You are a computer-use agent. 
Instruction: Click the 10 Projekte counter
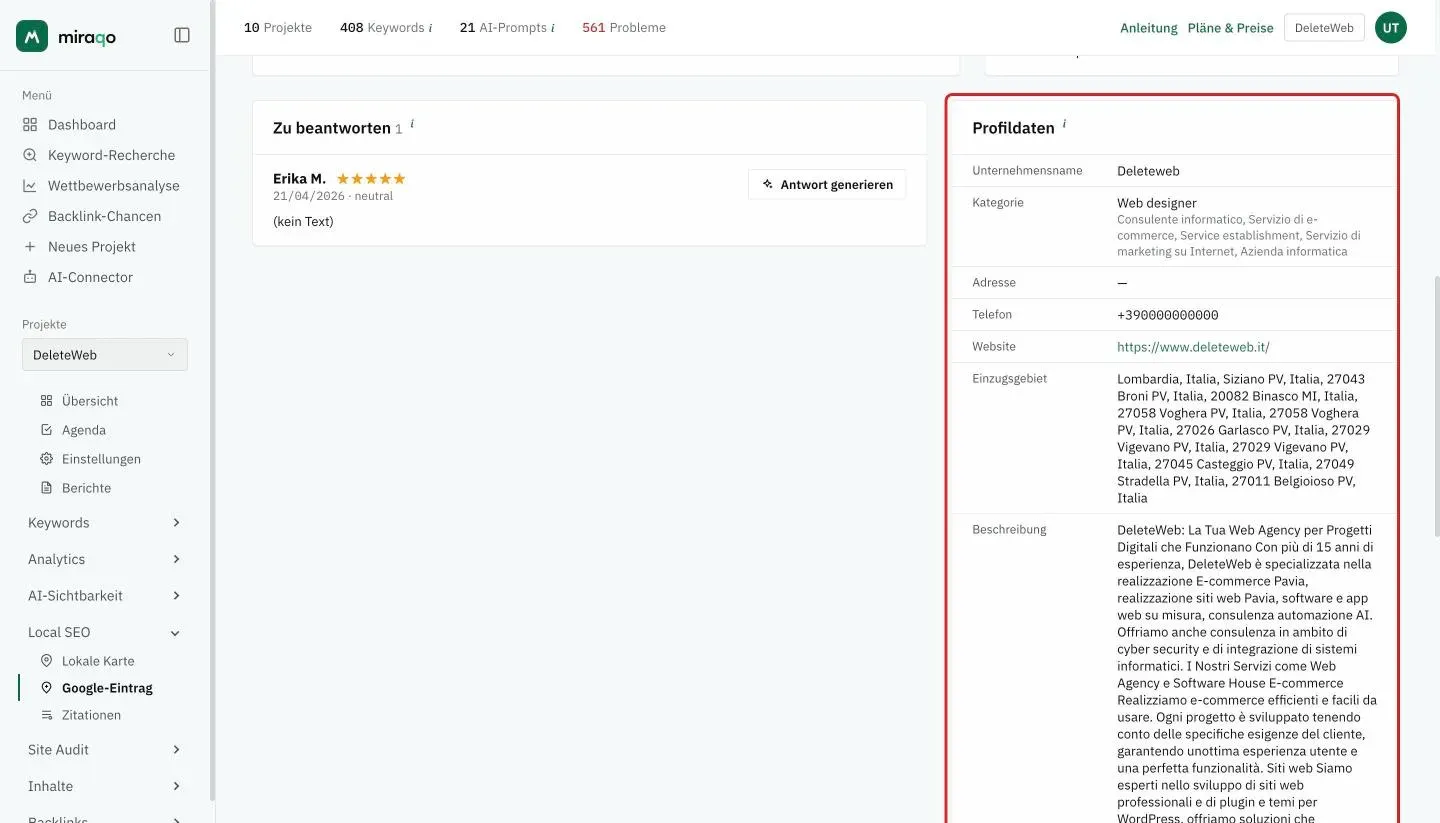click(278, 28)
